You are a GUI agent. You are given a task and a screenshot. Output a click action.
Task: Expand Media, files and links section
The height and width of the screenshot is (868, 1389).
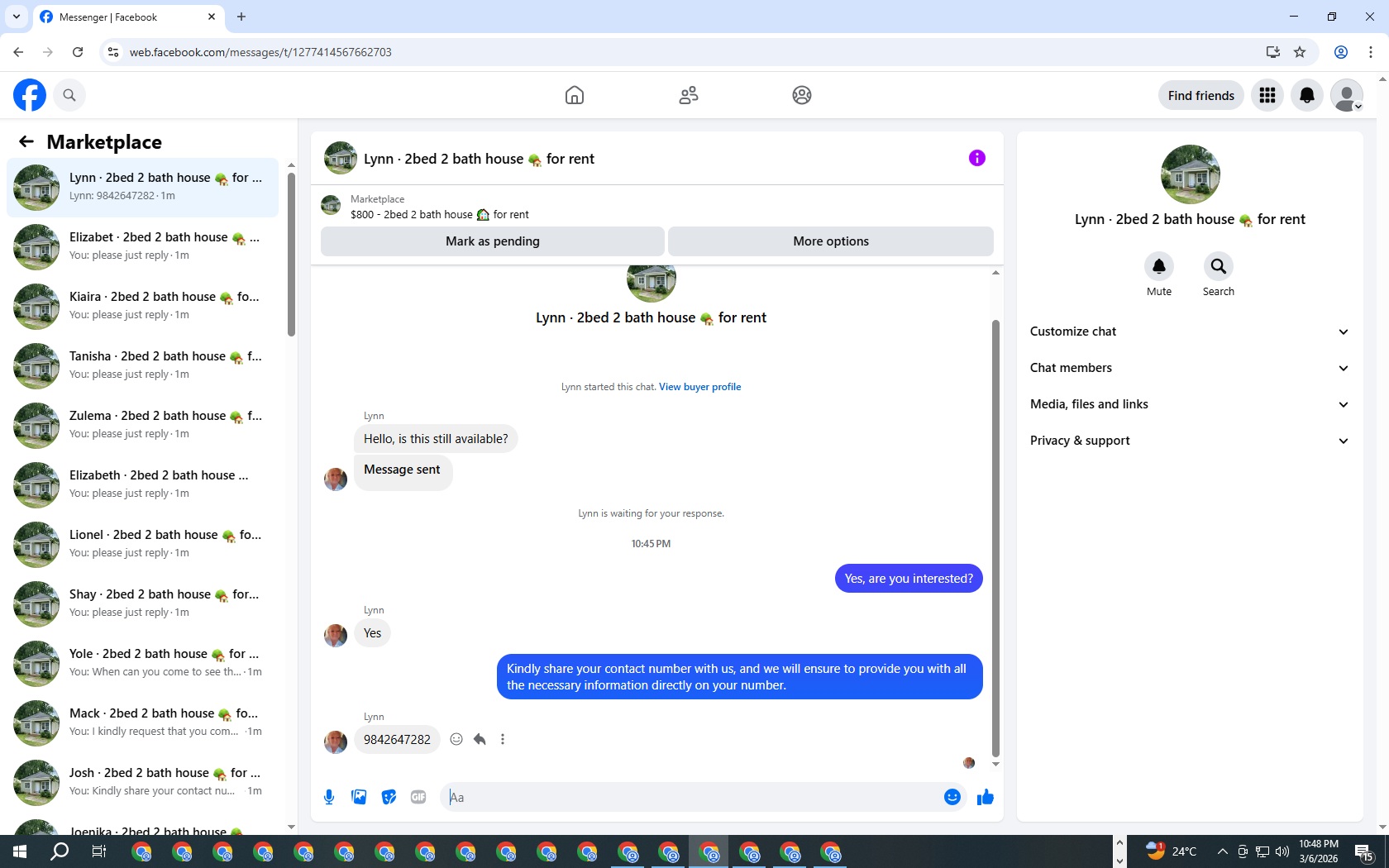(1190, 404)
